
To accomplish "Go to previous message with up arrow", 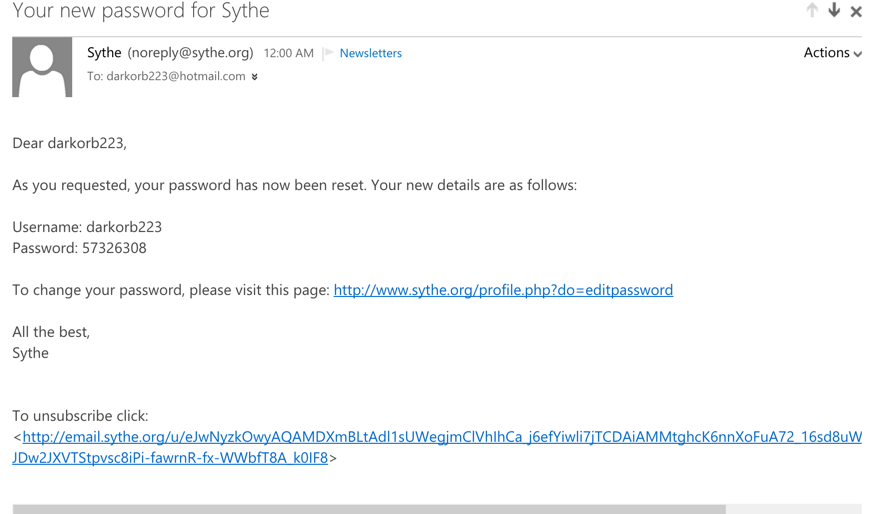I will (x=812, y=10).
